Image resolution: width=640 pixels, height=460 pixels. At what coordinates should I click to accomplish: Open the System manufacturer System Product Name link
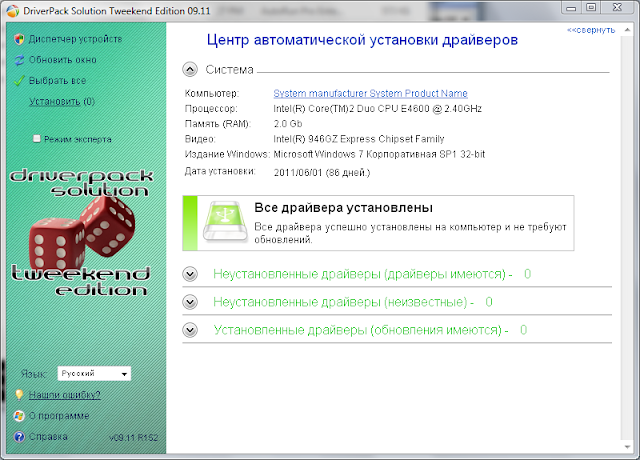pos(370,93)
